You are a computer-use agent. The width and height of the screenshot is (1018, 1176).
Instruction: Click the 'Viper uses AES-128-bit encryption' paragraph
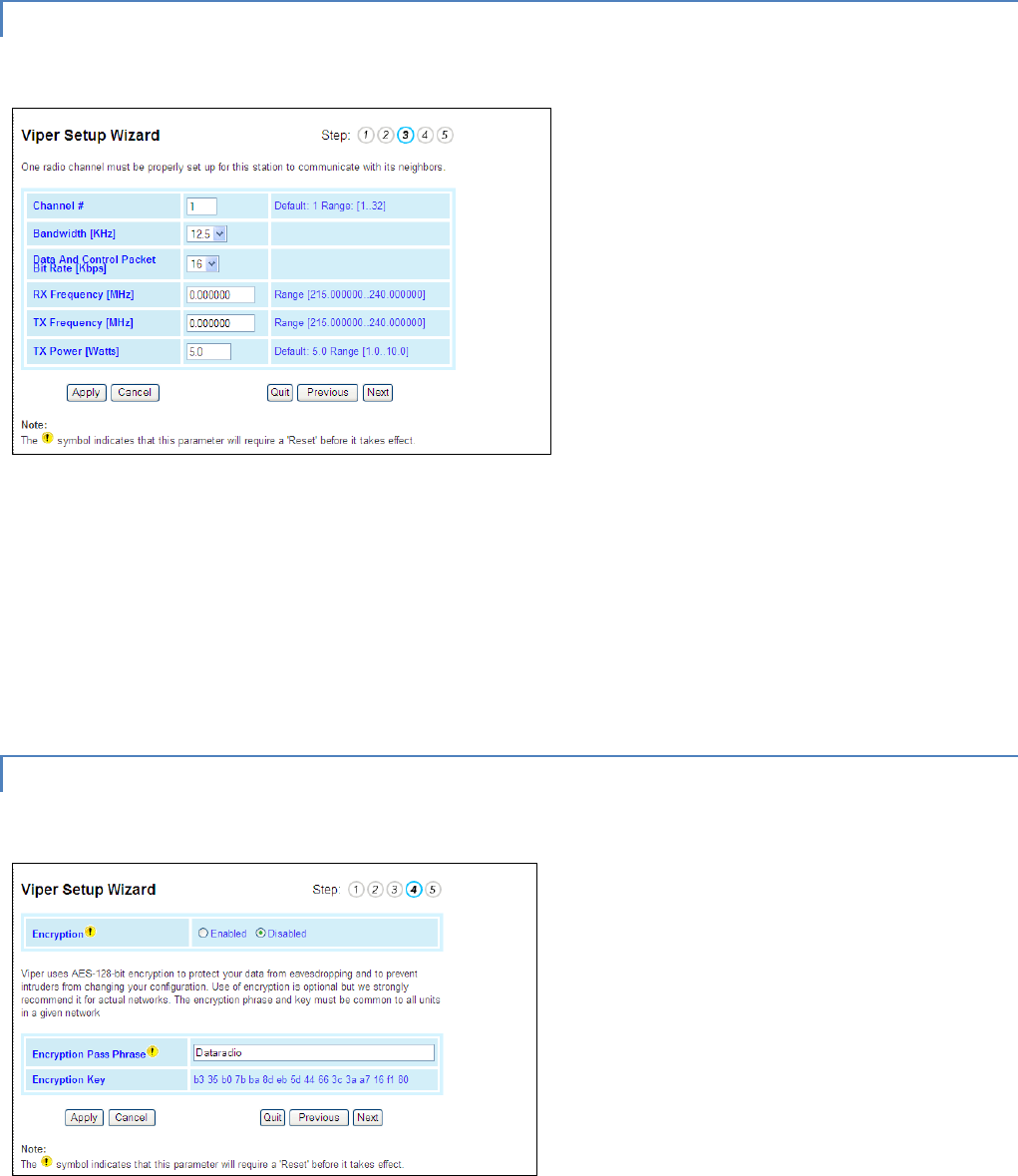pyautogui.click(x=231, y=993)
